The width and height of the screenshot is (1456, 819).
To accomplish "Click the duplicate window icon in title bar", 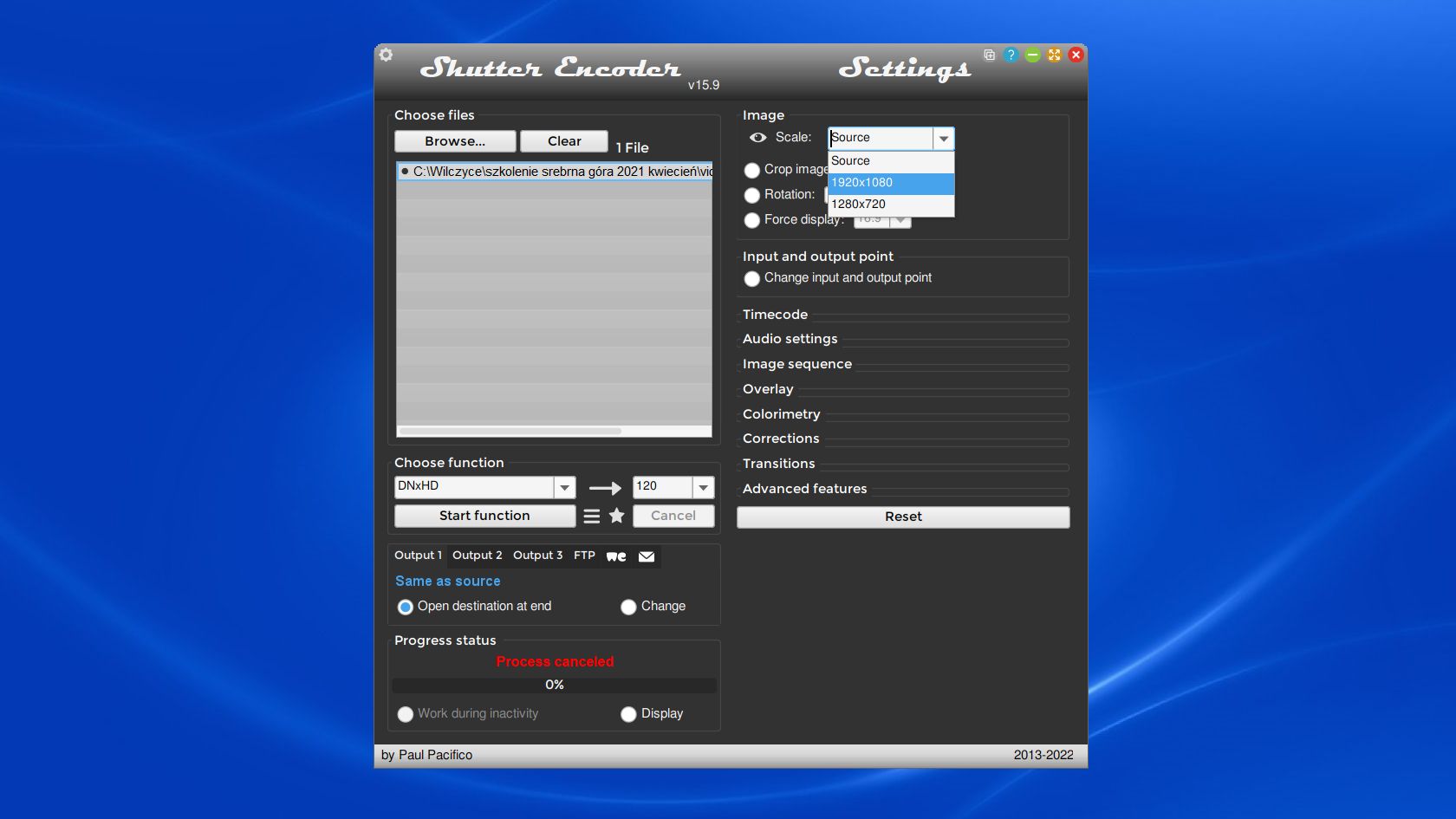I will (x=989, y=55).
